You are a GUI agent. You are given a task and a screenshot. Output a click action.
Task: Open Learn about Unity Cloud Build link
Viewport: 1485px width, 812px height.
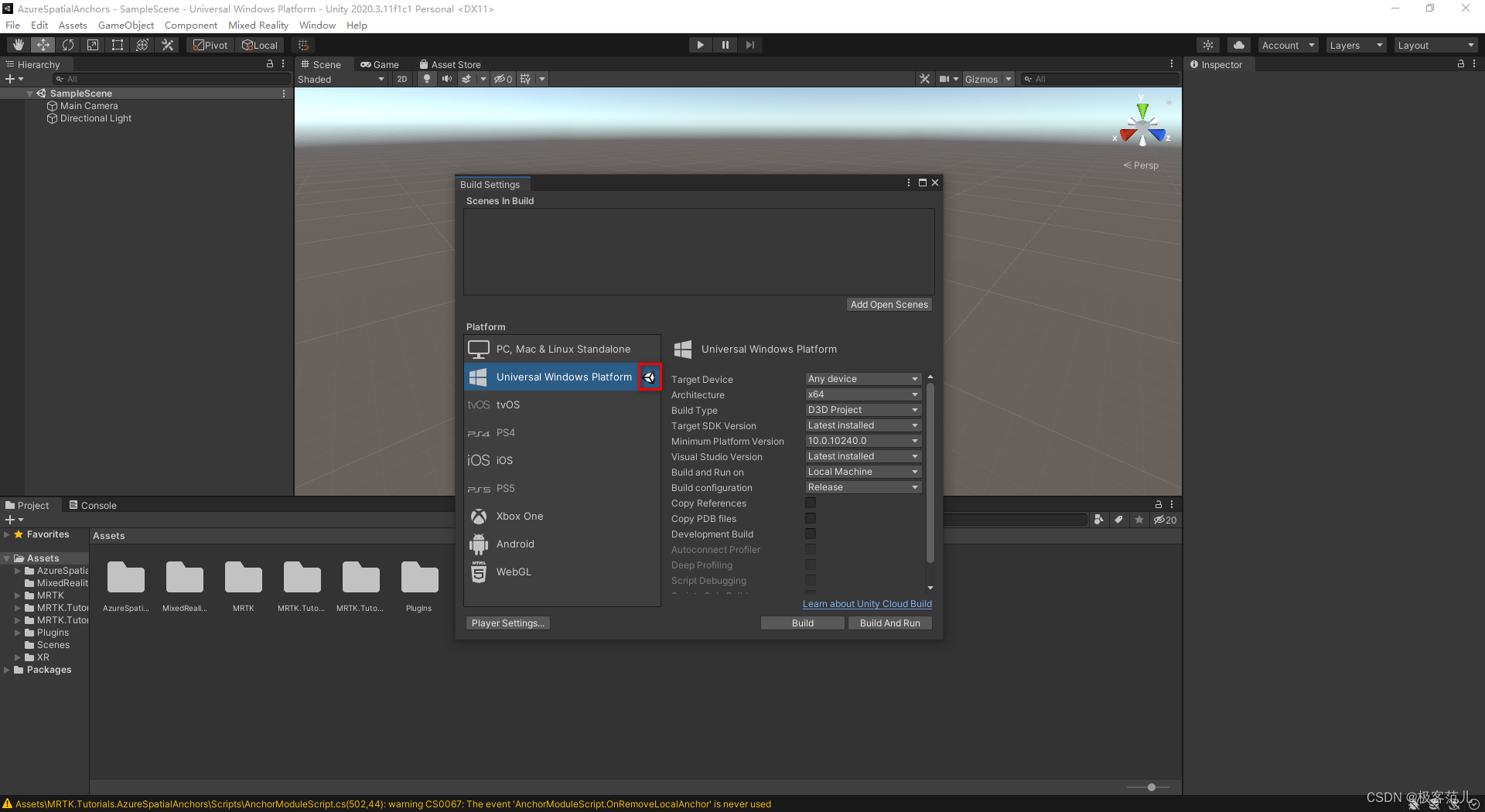(867, 604)
